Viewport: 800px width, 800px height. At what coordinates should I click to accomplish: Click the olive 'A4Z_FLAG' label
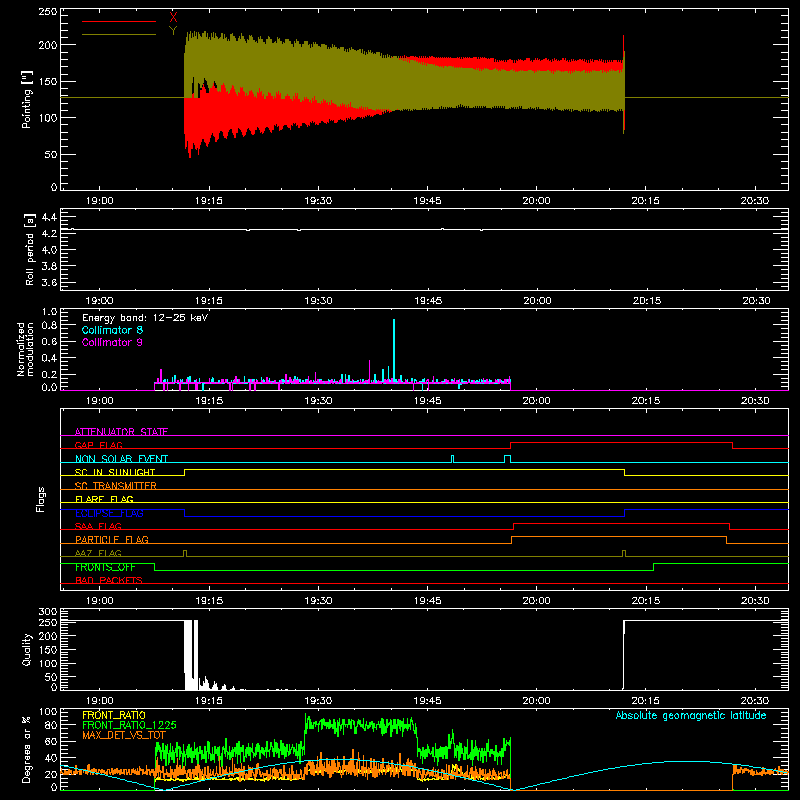pyautogui.click(x=98, y=553)
